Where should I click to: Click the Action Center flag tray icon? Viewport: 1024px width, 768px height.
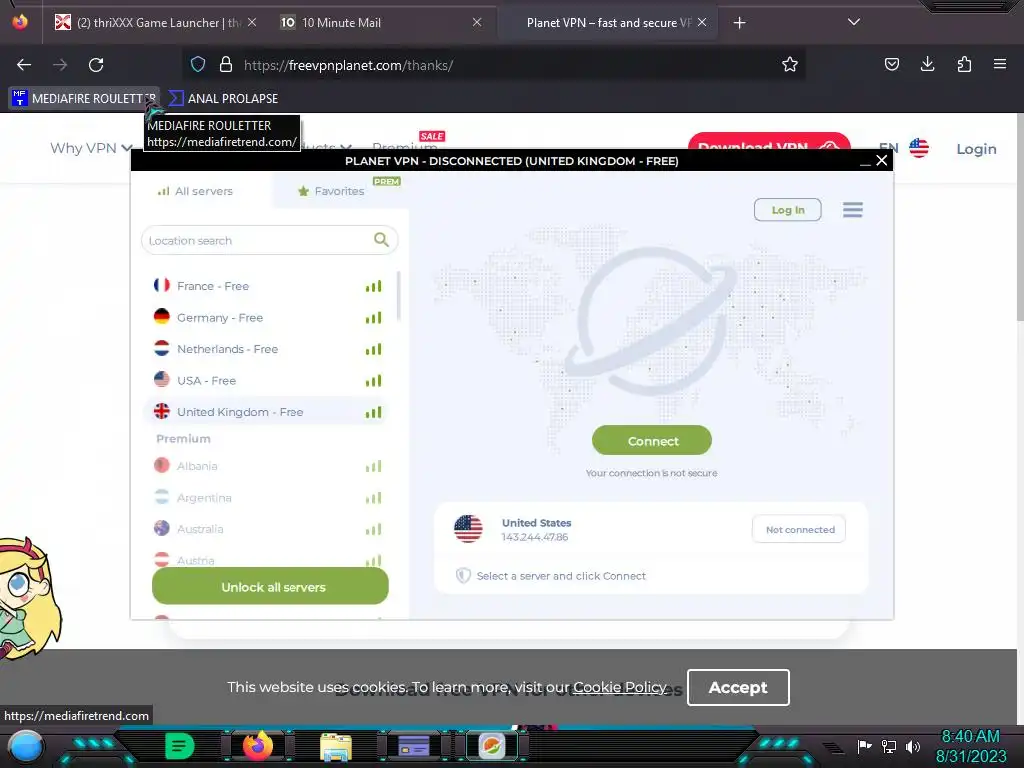[x=864, y=746]
